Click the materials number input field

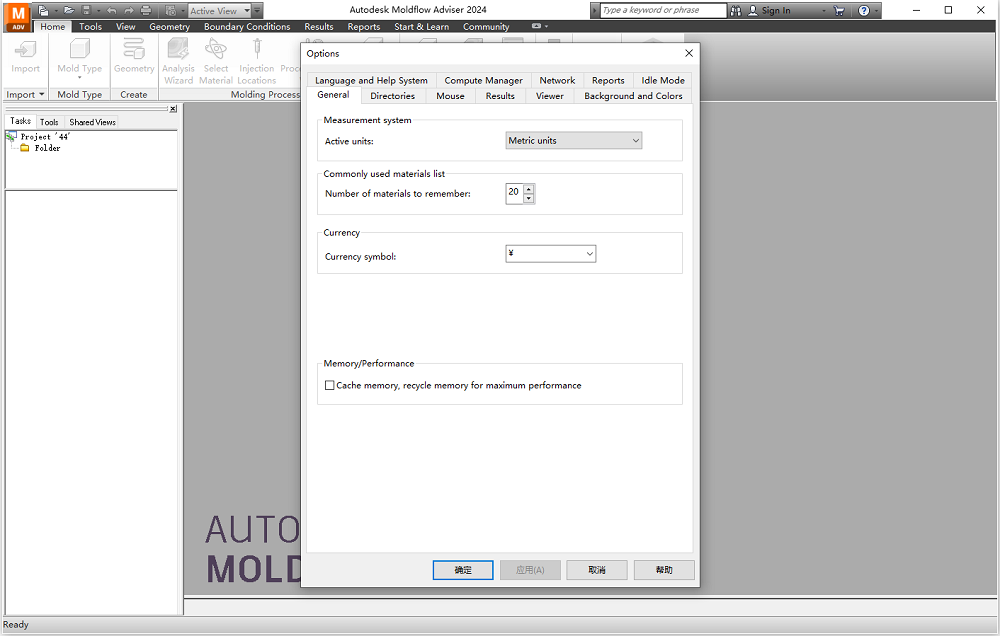[x=515, y=193]
